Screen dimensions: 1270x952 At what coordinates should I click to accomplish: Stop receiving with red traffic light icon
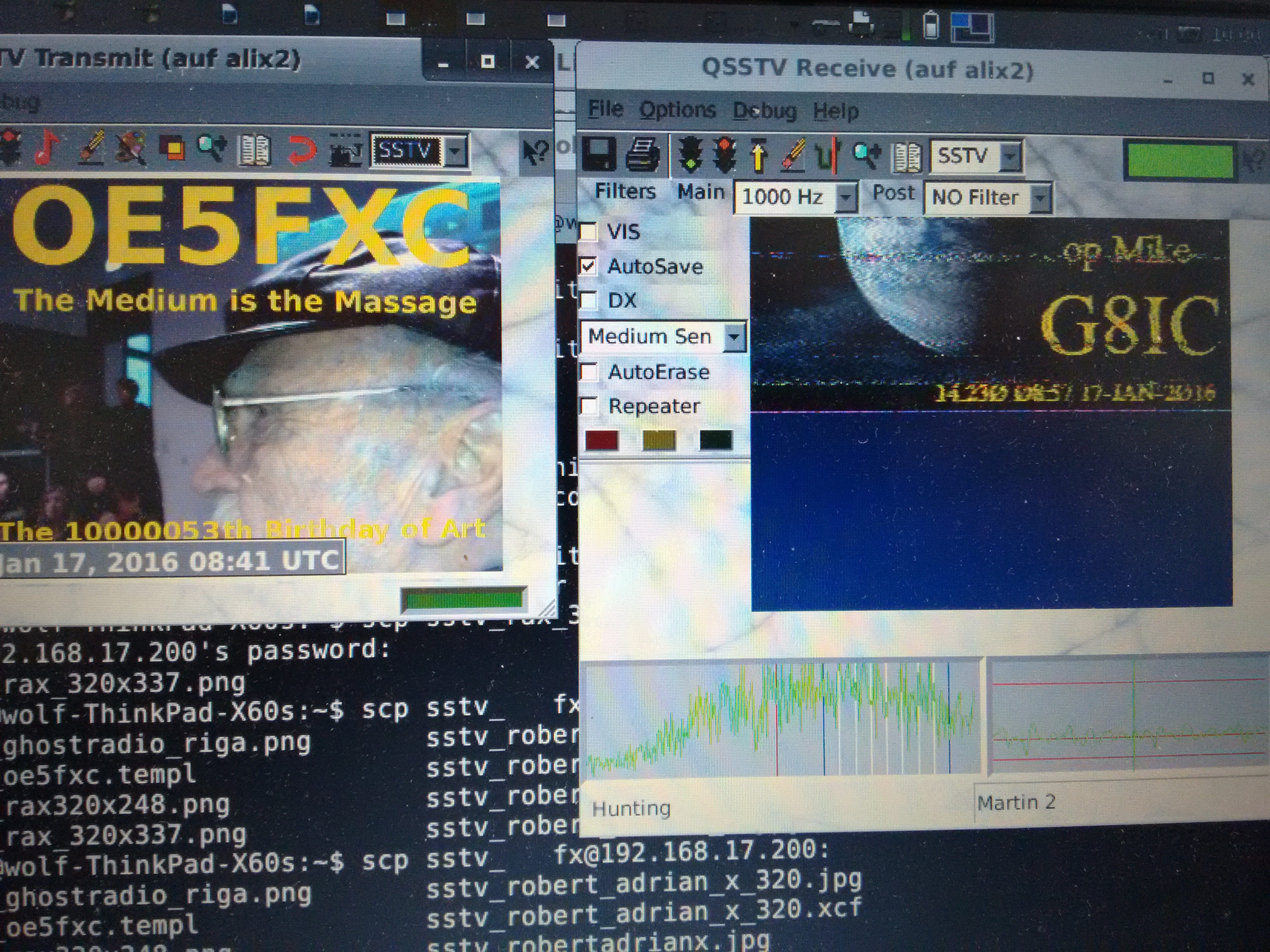724,155
